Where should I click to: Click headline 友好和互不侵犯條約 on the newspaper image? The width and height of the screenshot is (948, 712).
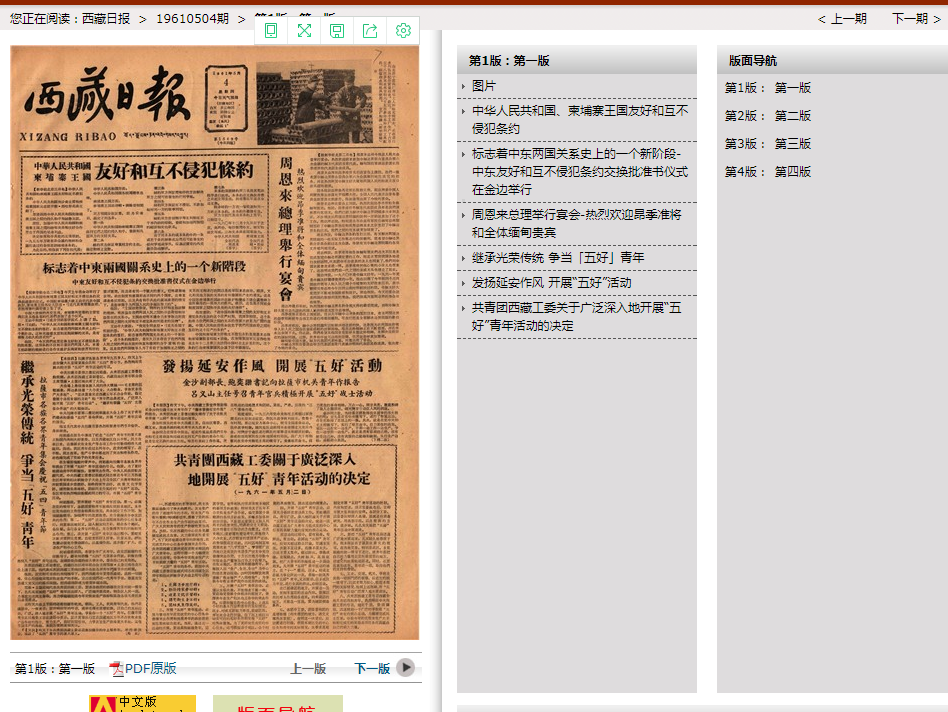tap(174, 170)
